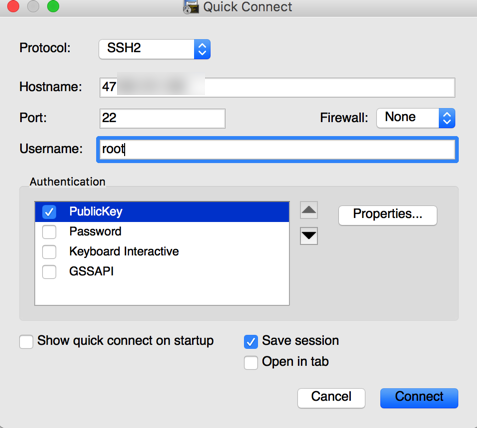Enable the Password authentication checkbox
The image size is (477, 428).
(49, 232)
